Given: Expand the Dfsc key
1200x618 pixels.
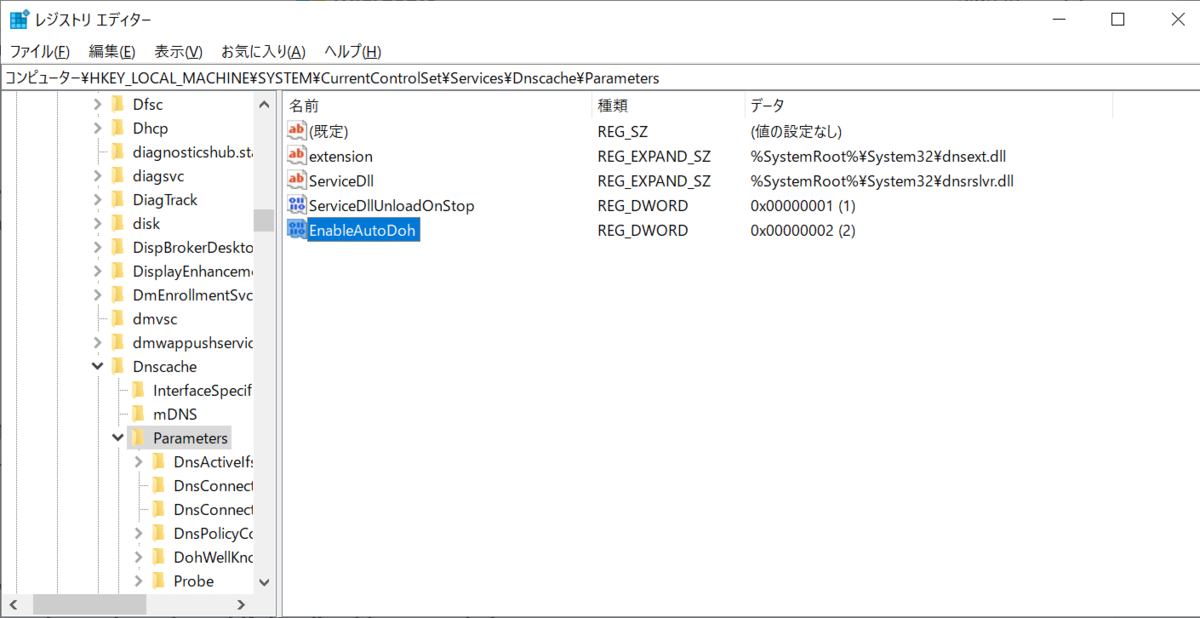Looking at the screenshot, I should pos(97,104).
